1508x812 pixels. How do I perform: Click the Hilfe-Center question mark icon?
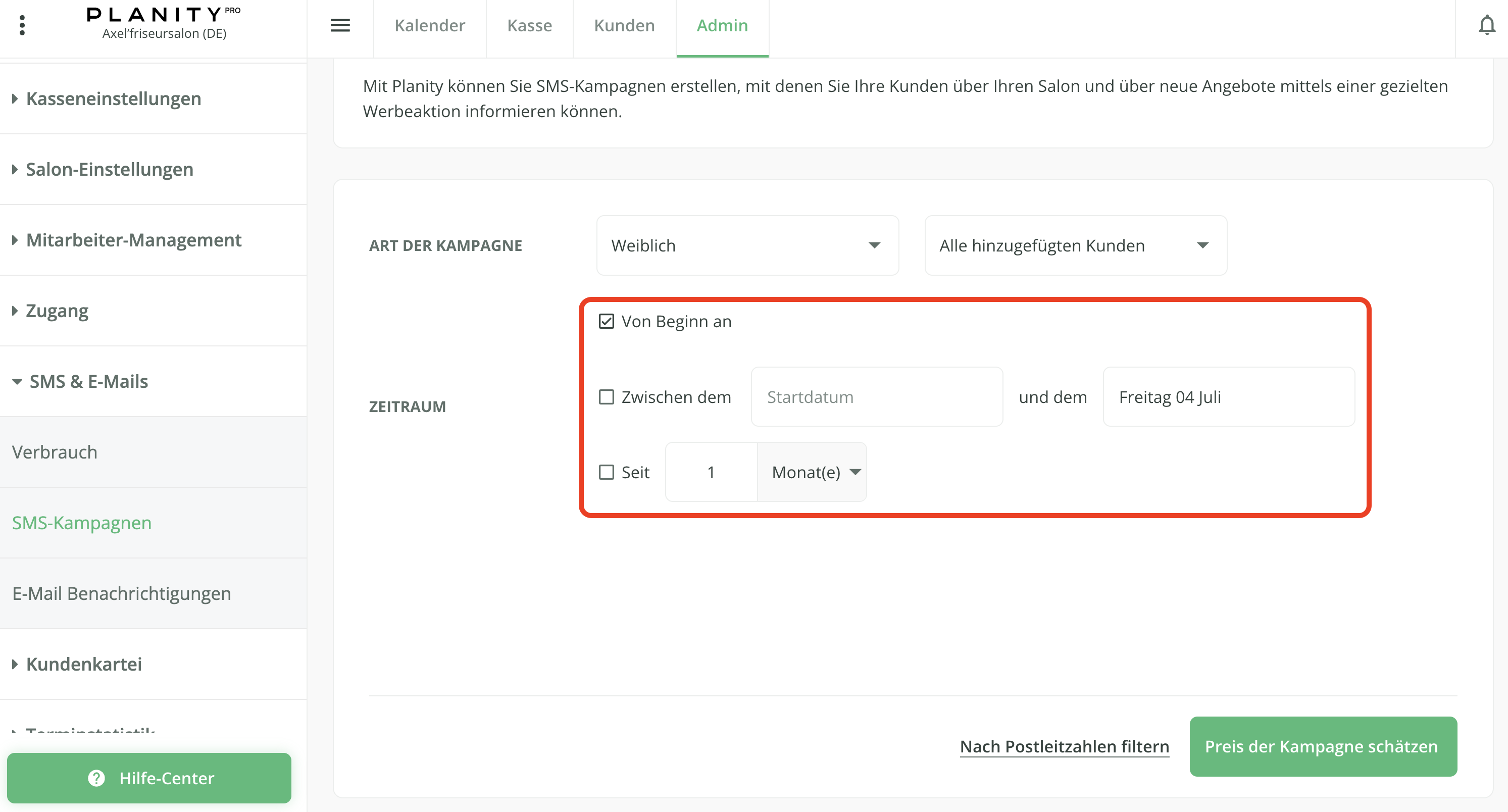96,778
